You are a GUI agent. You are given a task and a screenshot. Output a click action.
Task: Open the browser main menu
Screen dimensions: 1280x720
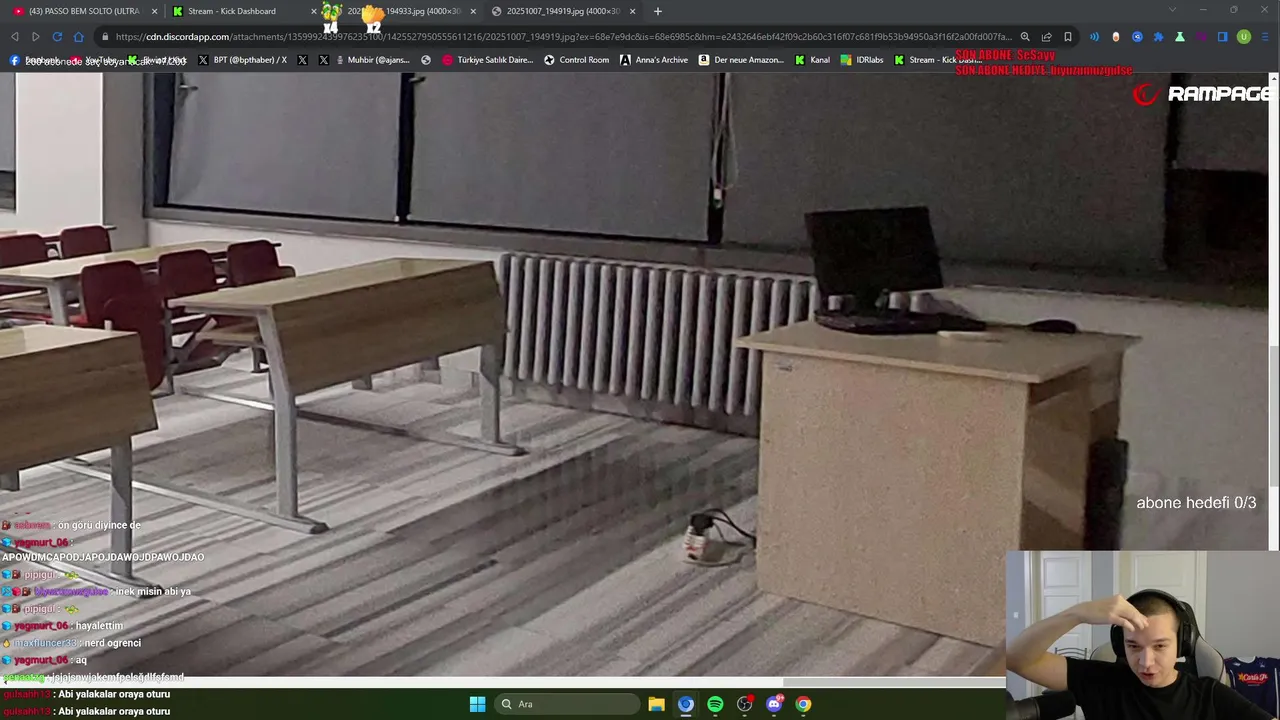pos(1266,37)
